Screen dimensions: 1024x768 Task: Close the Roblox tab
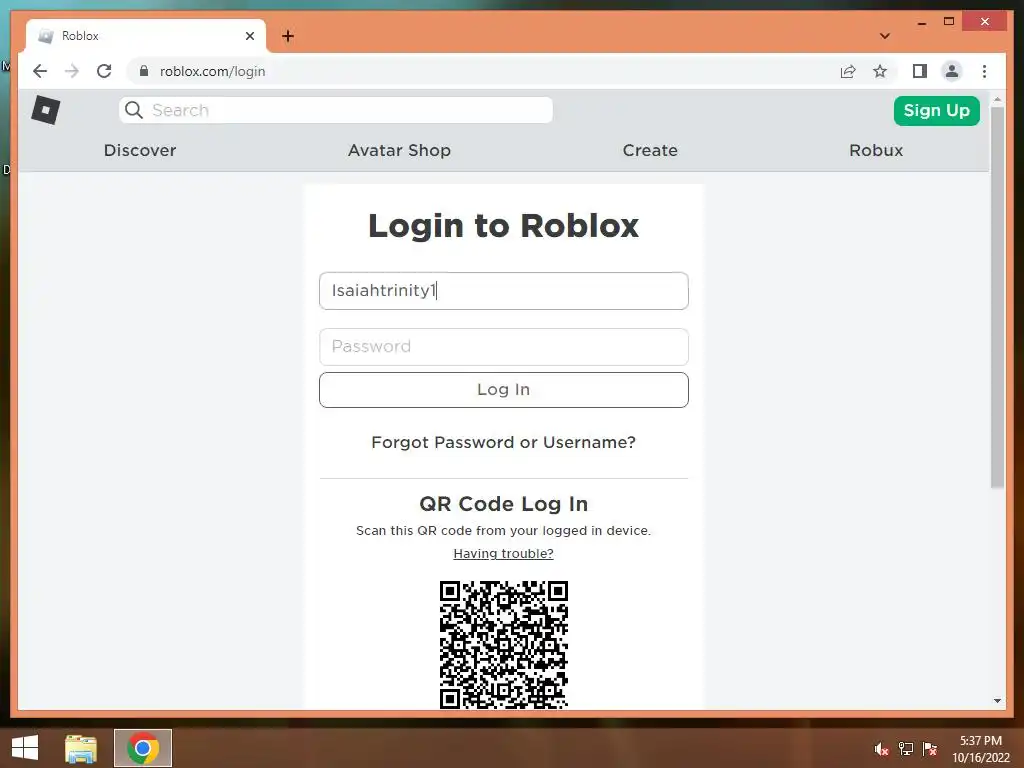click(249, 36)
